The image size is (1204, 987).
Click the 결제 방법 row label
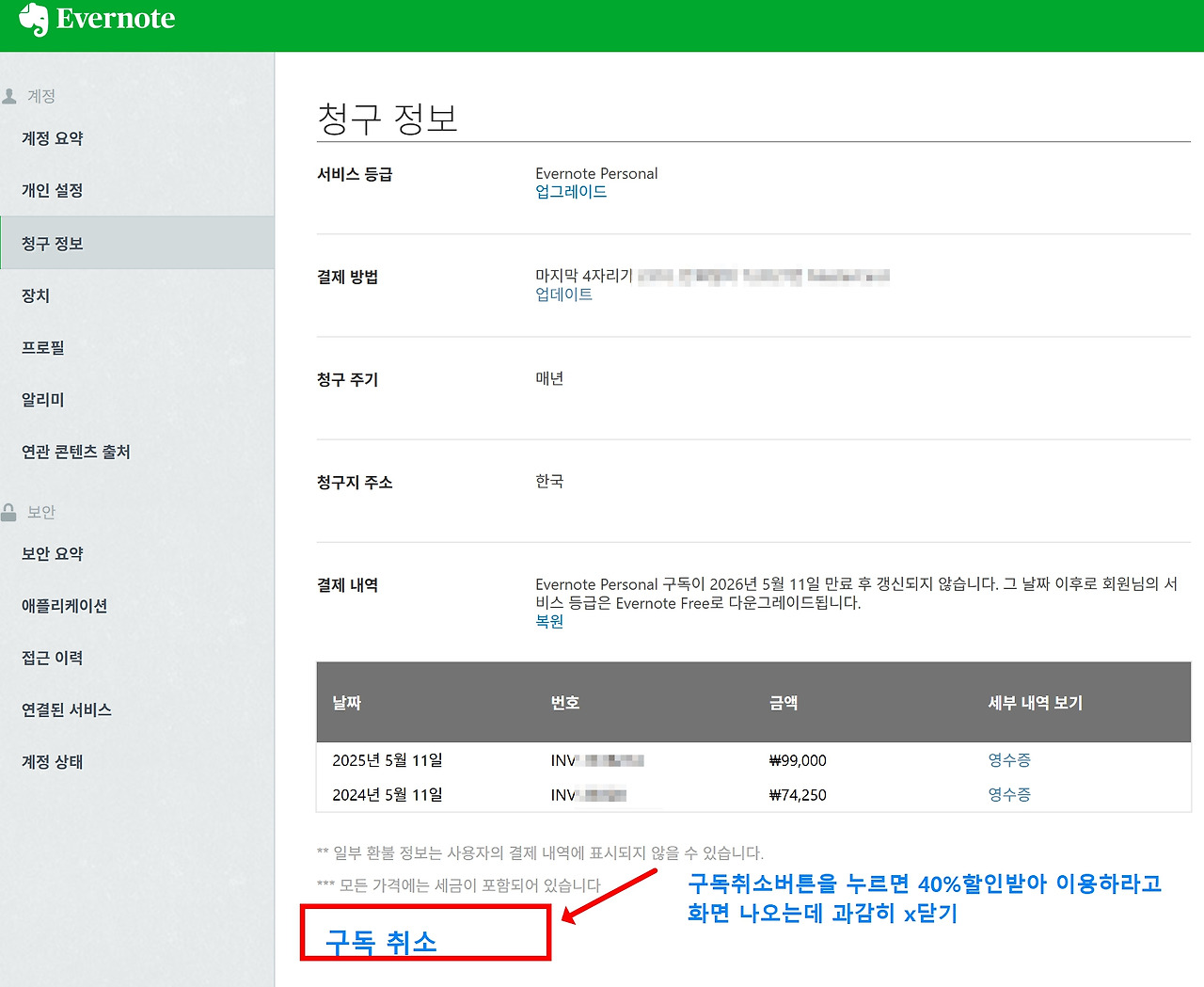(x=348, y=277)
